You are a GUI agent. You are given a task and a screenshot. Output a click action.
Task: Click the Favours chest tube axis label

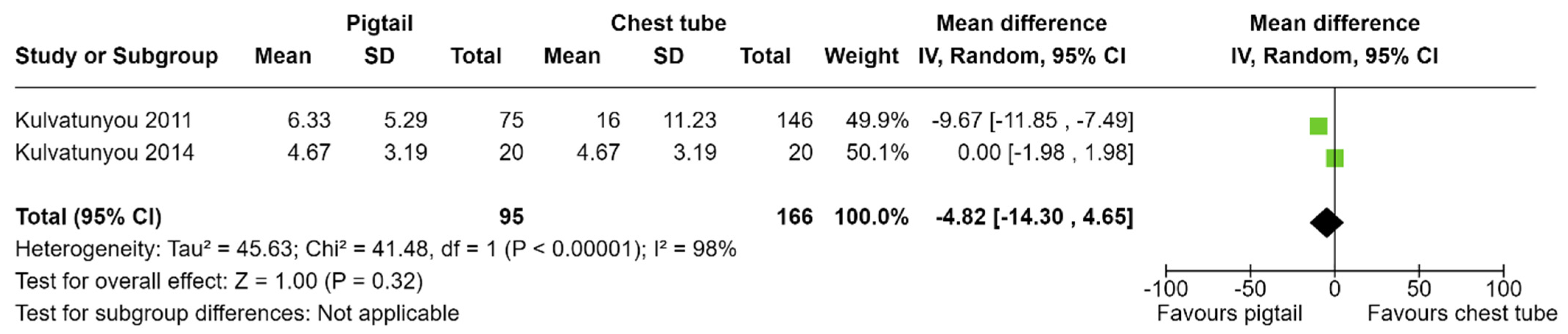[1462, 313]
